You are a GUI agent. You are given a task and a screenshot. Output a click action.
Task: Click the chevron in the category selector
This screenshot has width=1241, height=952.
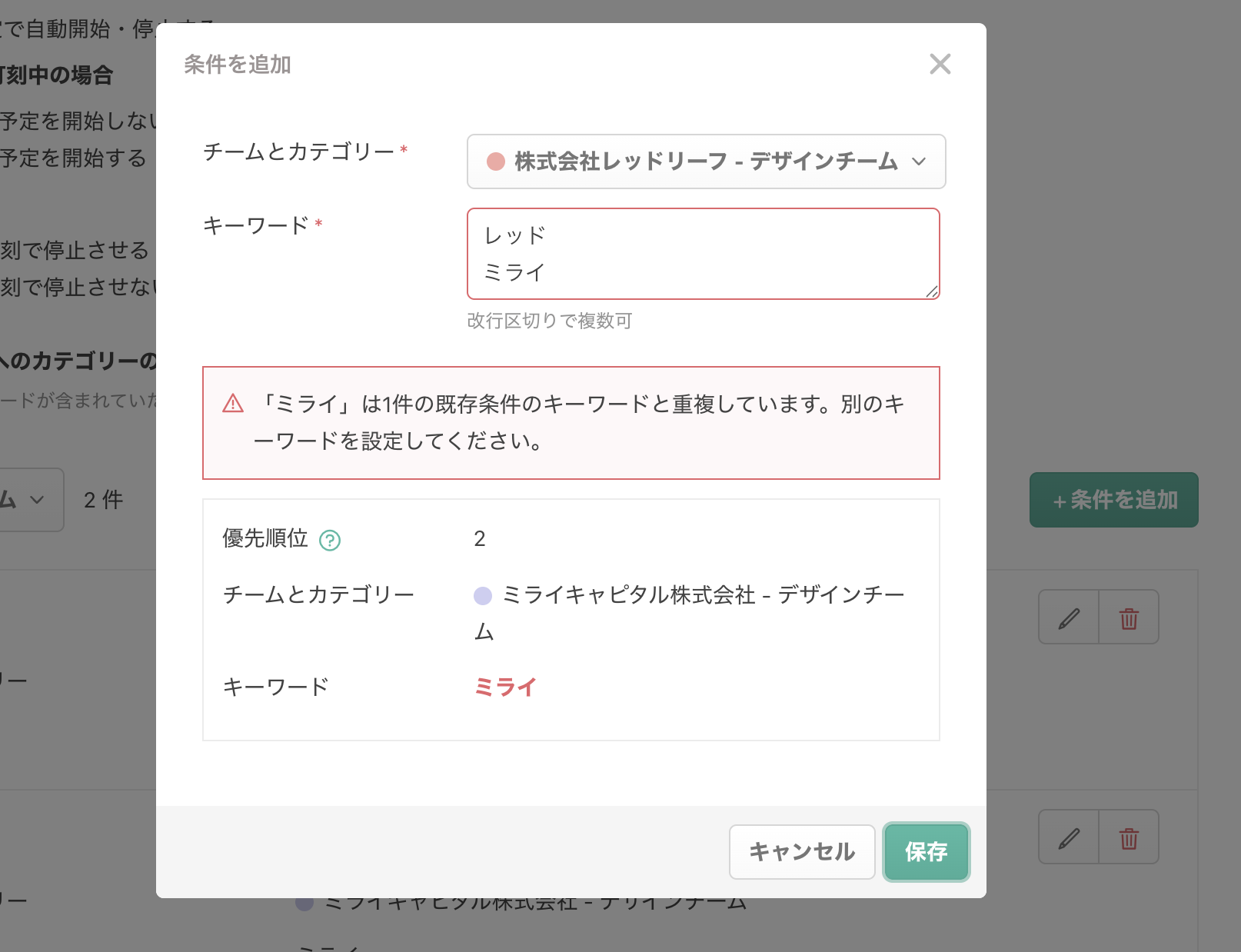click(920, 162)
